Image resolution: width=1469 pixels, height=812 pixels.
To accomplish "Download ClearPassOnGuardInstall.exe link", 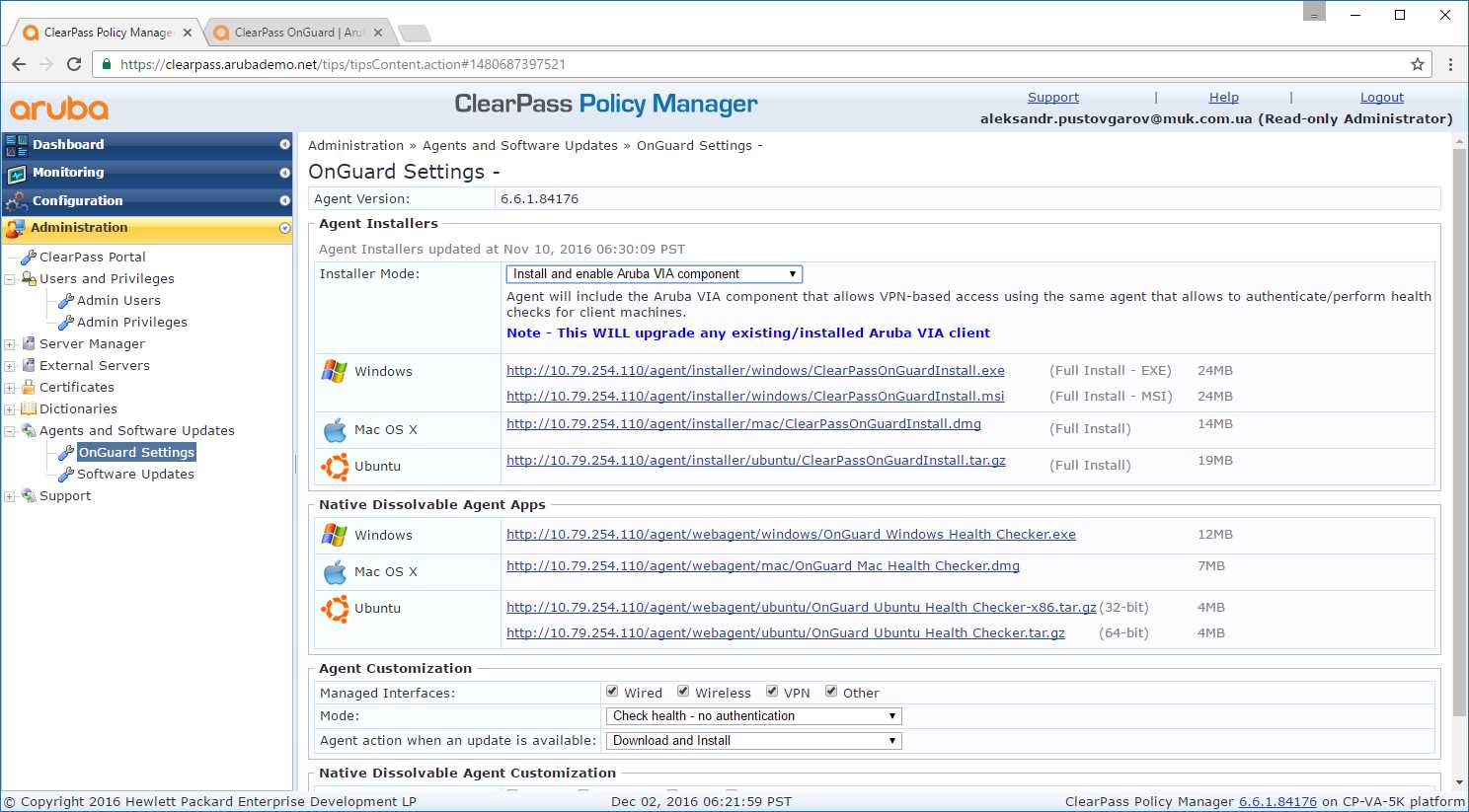I will click(755, 371).
